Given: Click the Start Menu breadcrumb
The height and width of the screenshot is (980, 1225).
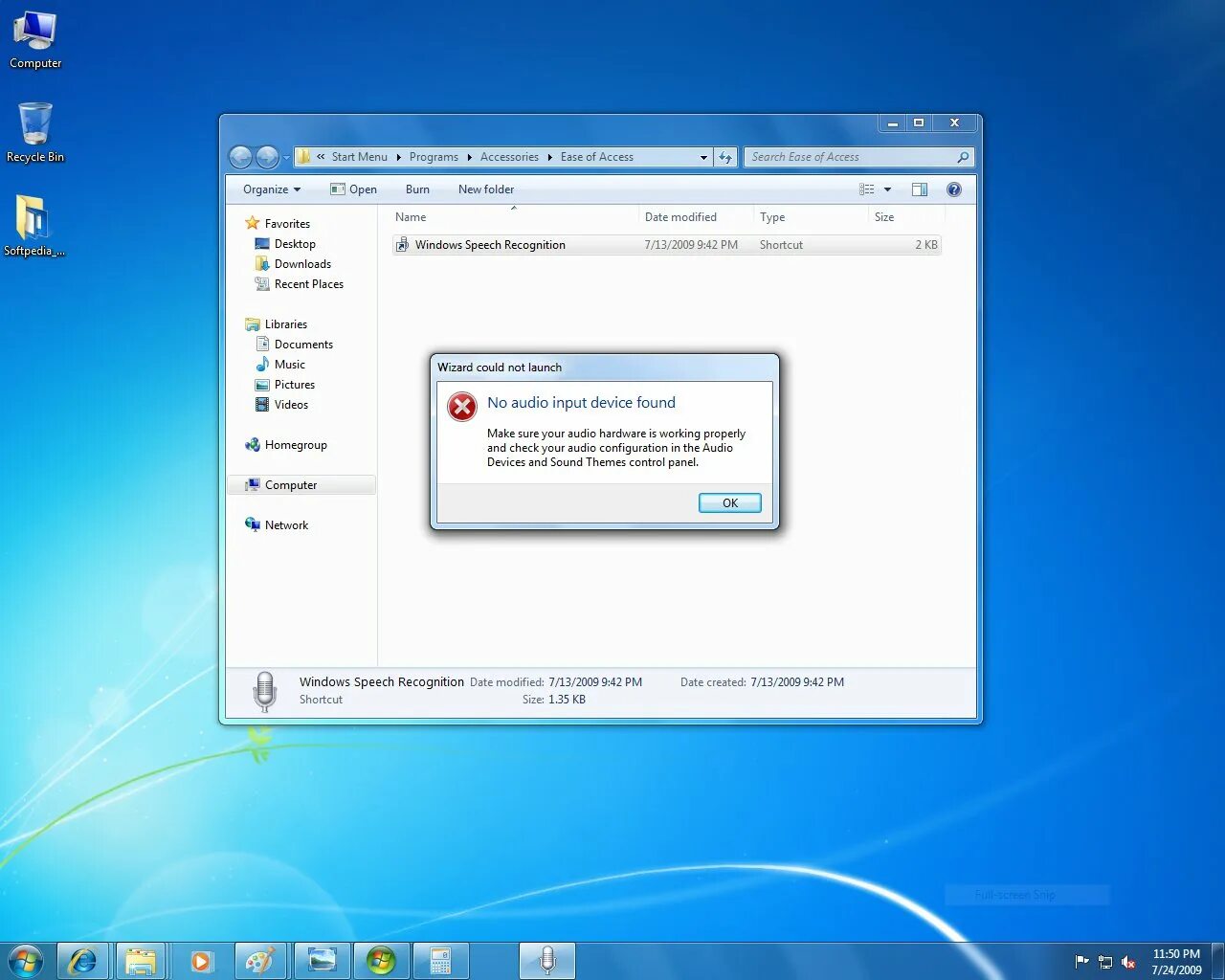Looking at the screenshot, I should coord(359,157).
